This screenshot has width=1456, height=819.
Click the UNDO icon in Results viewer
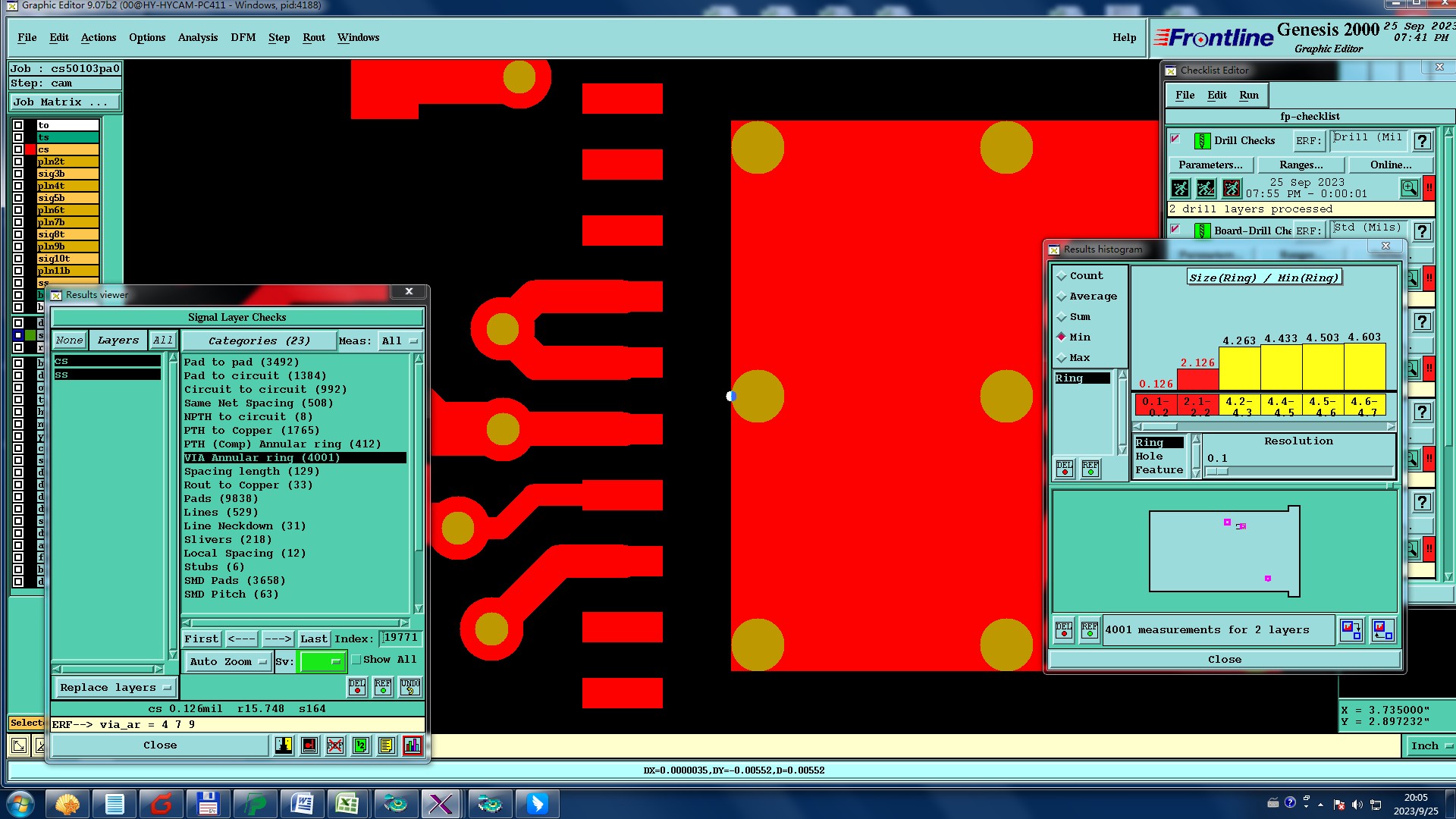click(x=409, y=687)
